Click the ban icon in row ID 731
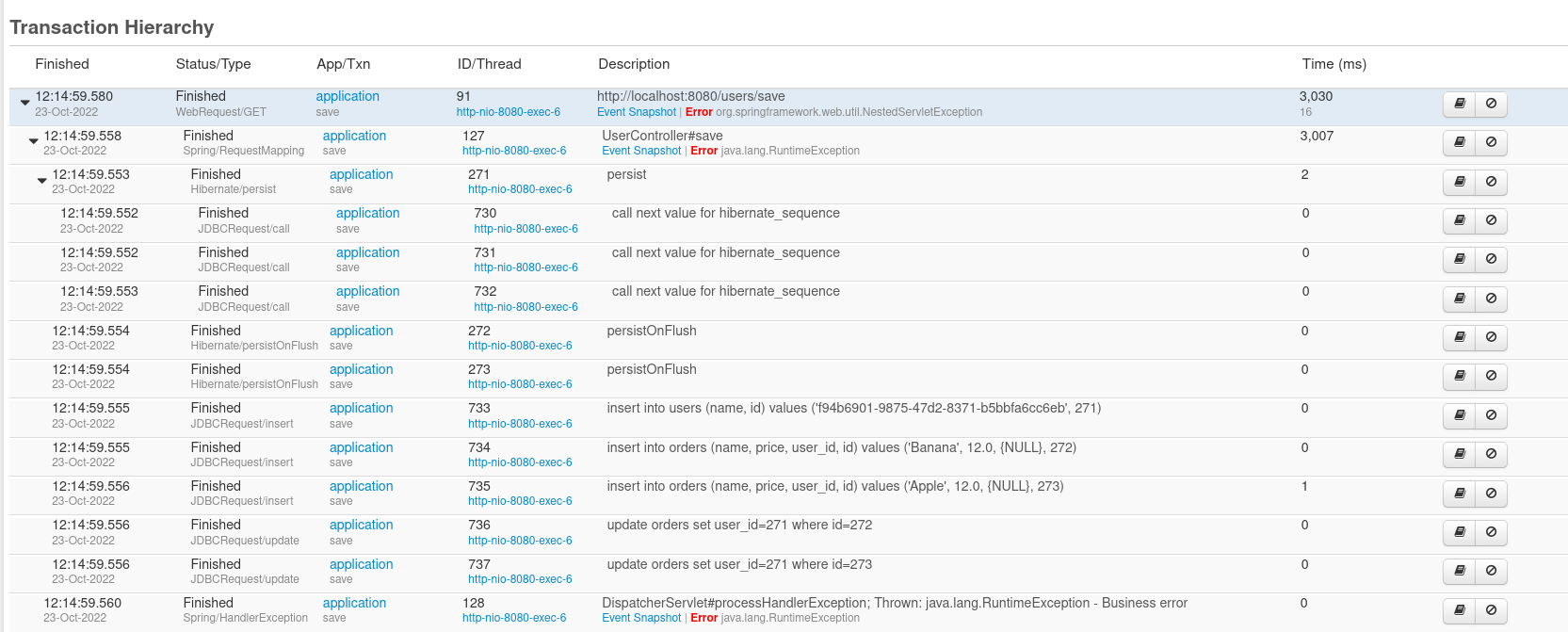 tap(1492, 259)
